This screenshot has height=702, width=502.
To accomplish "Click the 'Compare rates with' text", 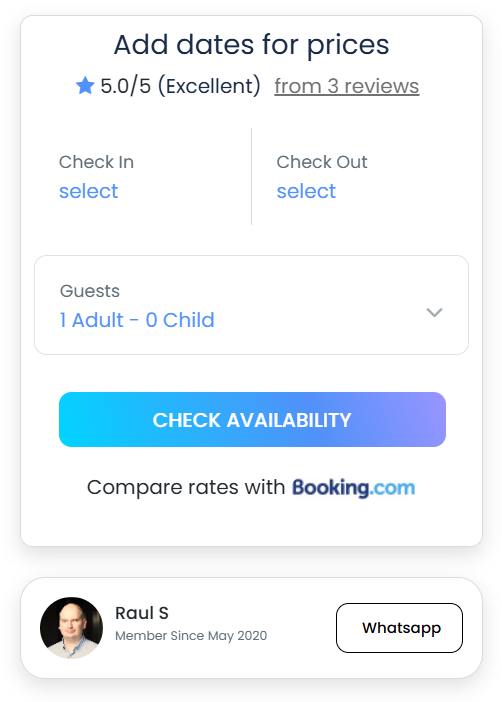I will pyautogui.click(x=186, y=487).
